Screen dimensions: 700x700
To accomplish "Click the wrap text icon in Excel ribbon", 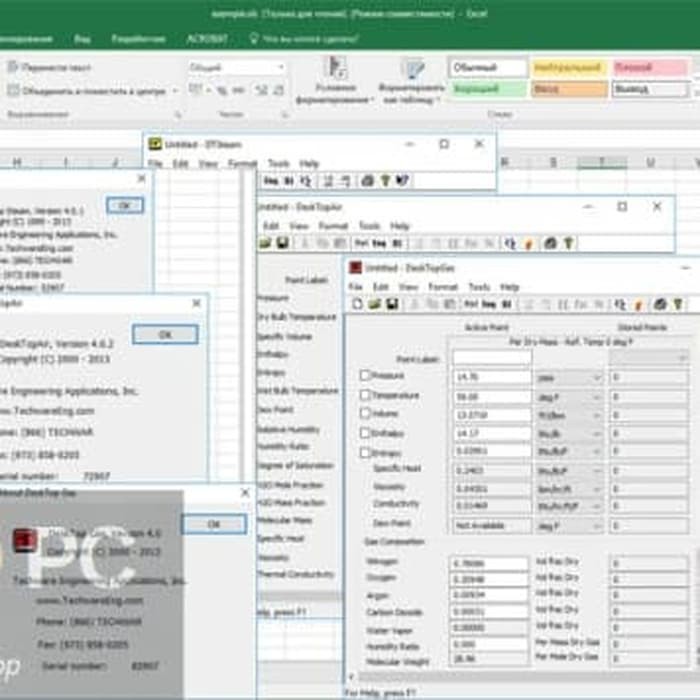I will pos(13,67).
